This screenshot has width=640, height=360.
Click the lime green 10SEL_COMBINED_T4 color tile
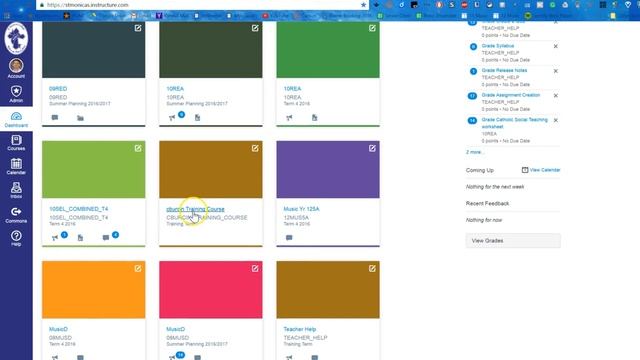[x=93, y=169]
